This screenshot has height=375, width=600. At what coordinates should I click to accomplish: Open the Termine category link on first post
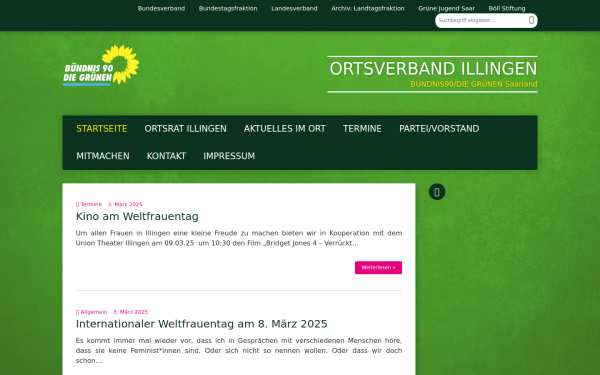point(91,205)
